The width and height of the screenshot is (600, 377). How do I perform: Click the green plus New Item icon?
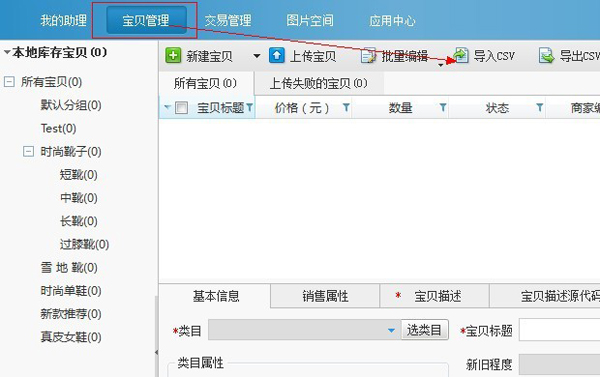tap(173, 55)
